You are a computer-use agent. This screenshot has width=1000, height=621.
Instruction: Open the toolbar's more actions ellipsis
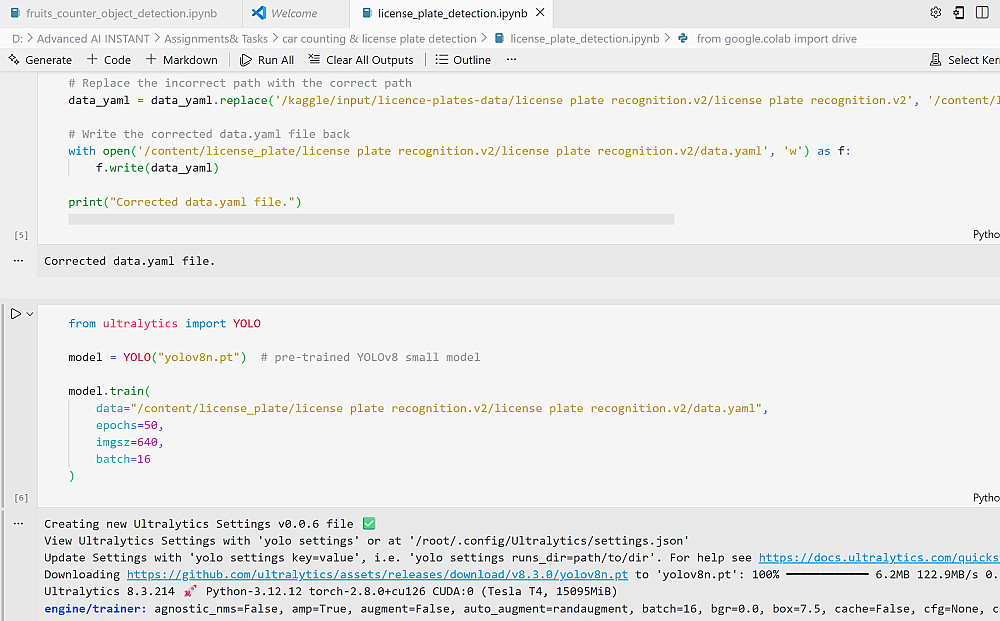pyautogui.click(x=512, y=60)
